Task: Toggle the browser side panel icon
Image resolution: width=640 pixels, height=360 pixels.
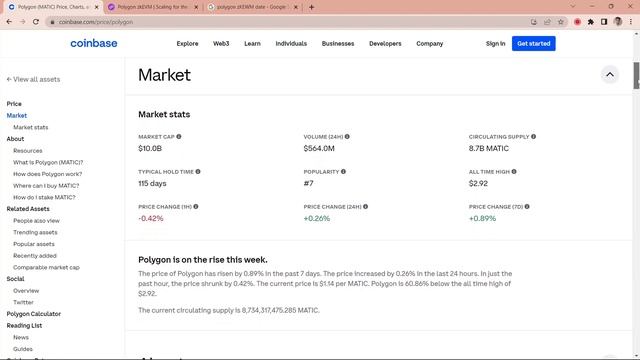Action: 604,22
